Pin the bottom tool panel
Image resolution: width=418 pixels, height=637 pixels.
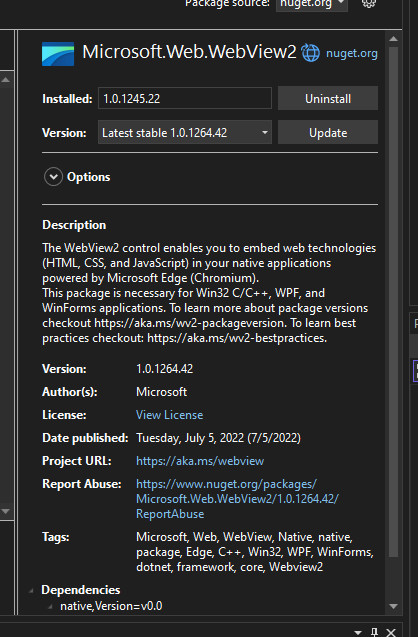point(374,632)
